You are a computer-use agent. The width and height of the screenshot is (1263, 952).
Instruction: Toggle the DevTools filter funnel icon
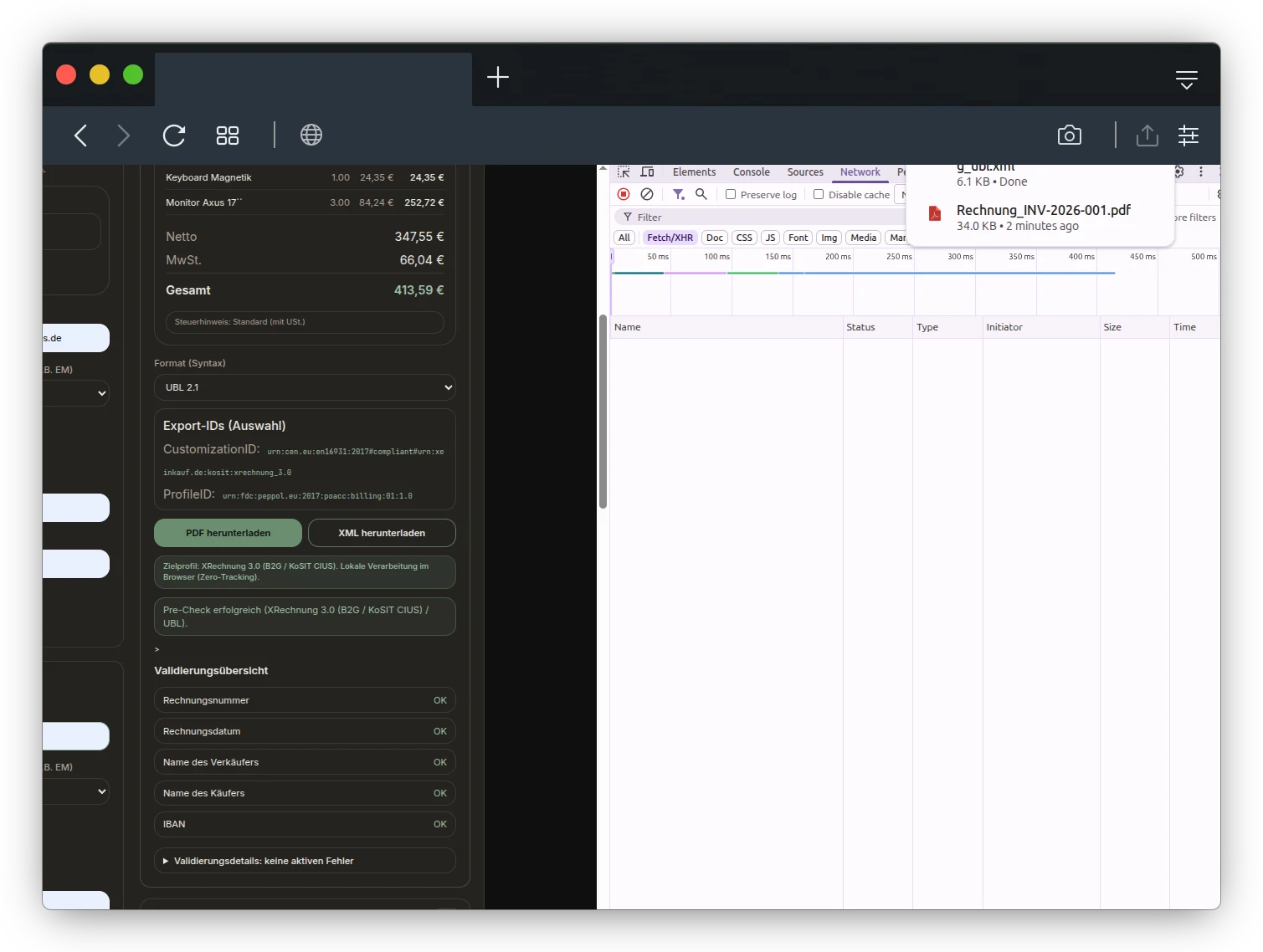tap(678, 194)
